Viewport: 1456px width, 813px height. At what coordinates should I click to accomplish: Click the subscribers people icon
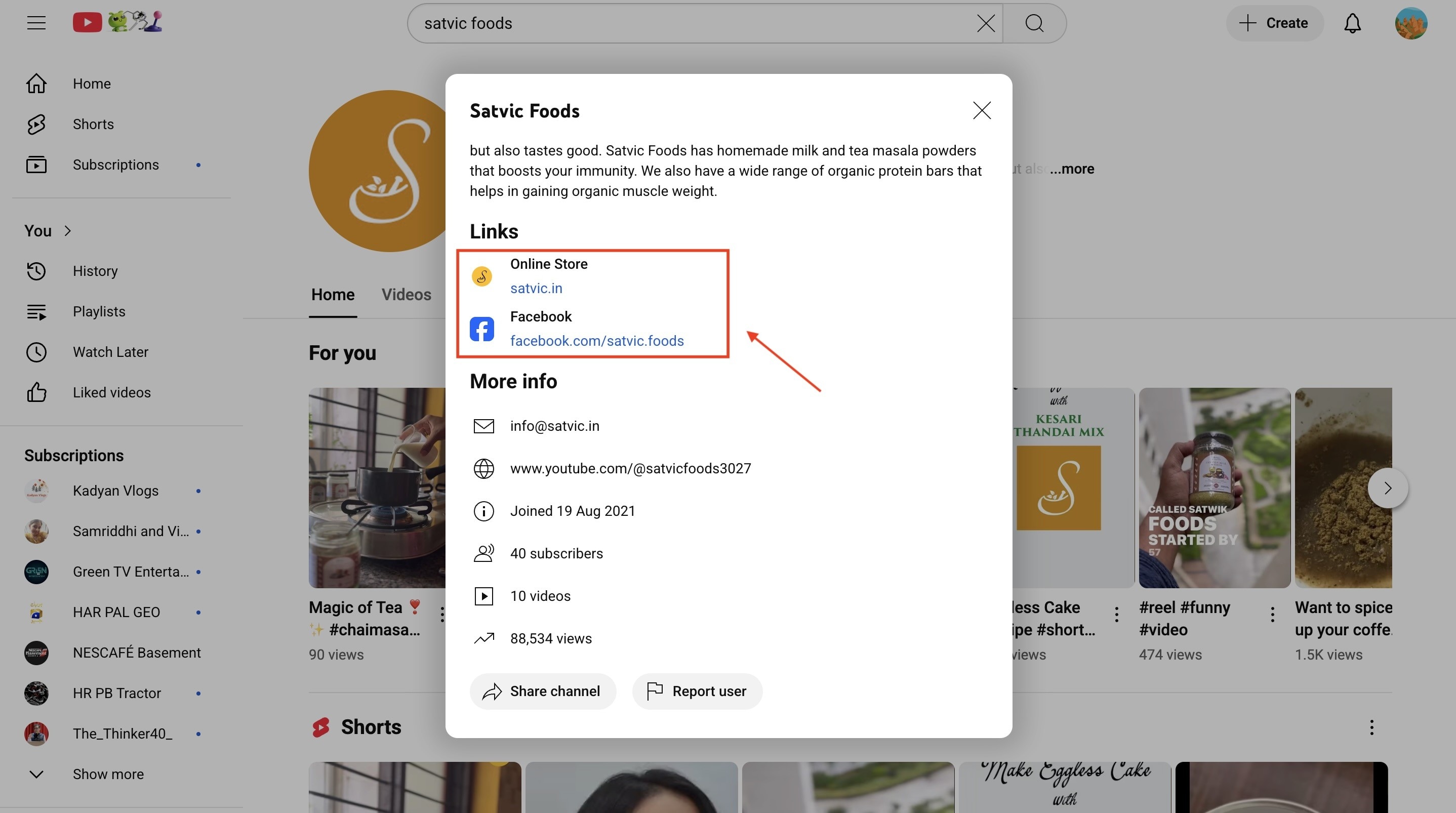pyautogui.click(x=484, y=553)
